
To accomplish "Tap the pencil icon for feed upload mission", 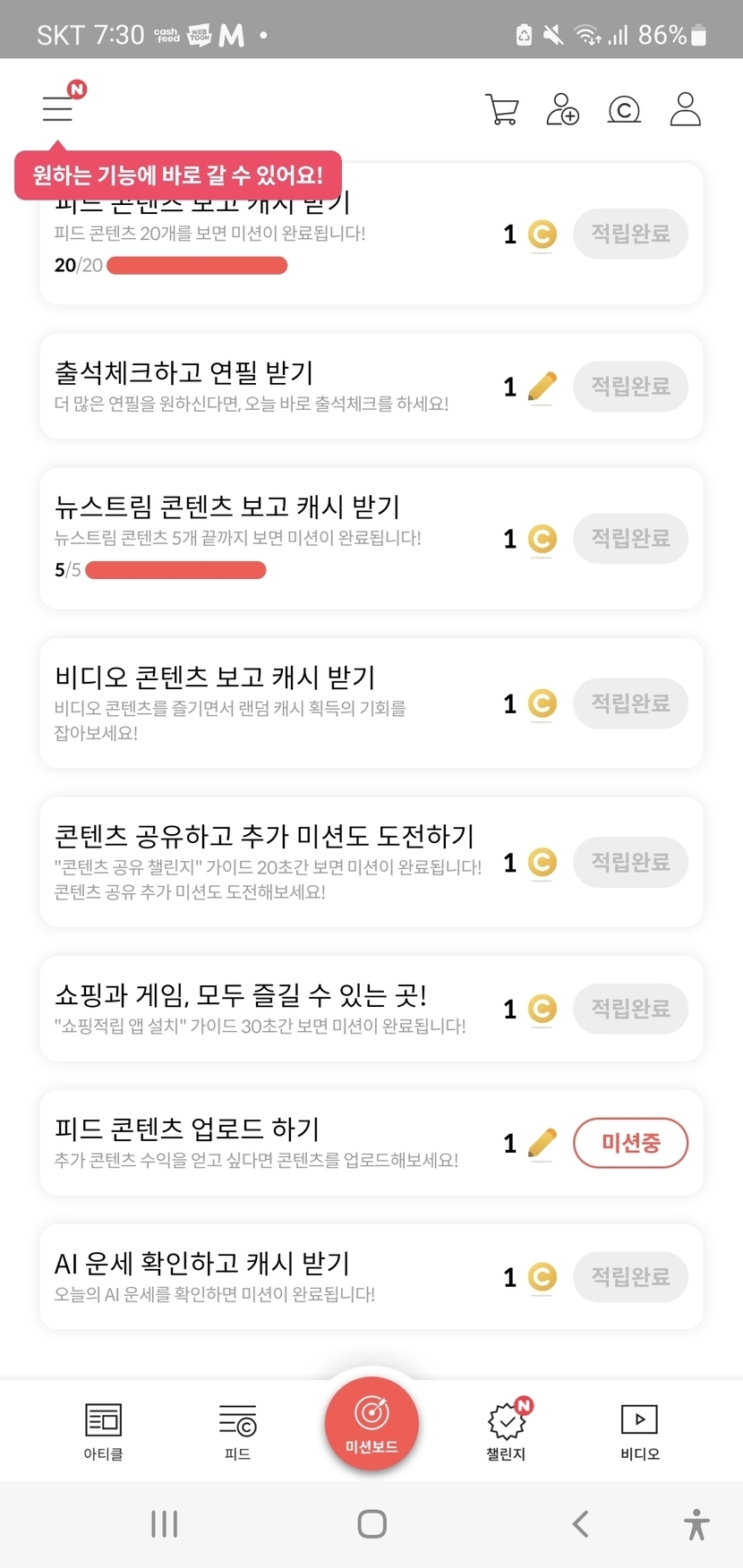I will click(542, 1143).
